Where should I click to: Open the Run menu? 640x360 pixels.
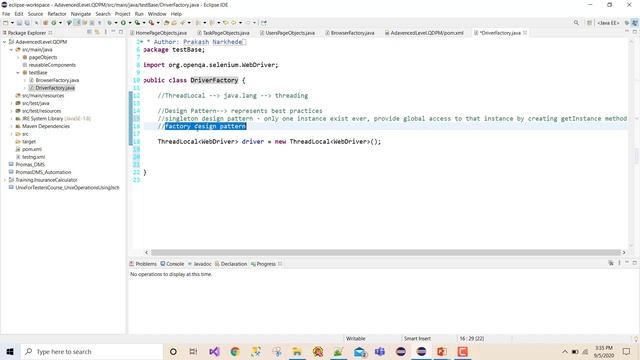pyautogui.click(x=139, y=14)
